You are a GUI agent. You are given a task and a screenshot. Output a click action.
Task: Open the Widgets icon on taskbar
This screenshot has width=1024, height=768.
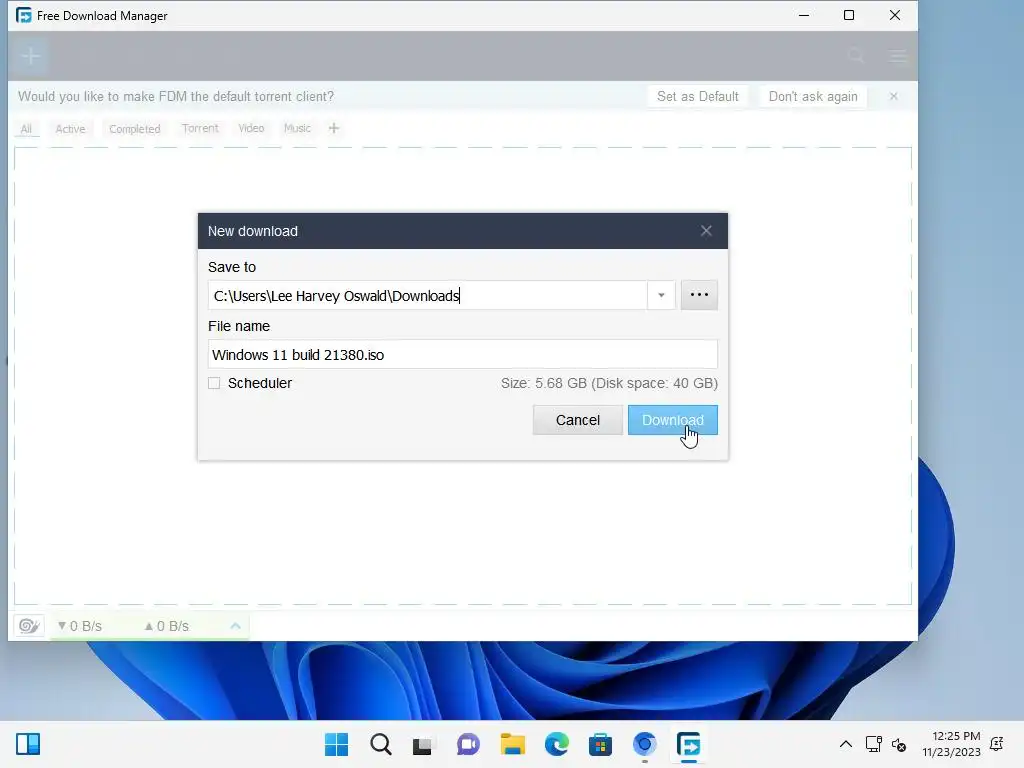28,744
